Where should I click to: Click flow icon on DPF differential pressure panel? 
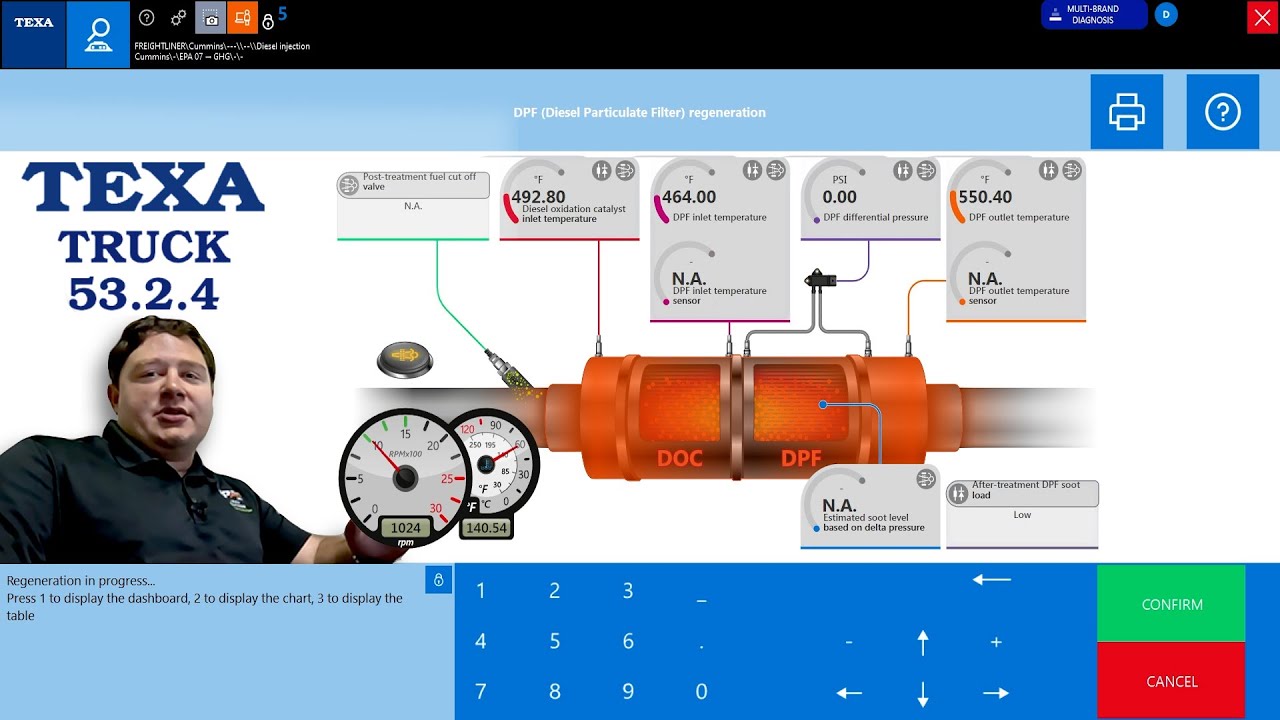pos(927,171)
